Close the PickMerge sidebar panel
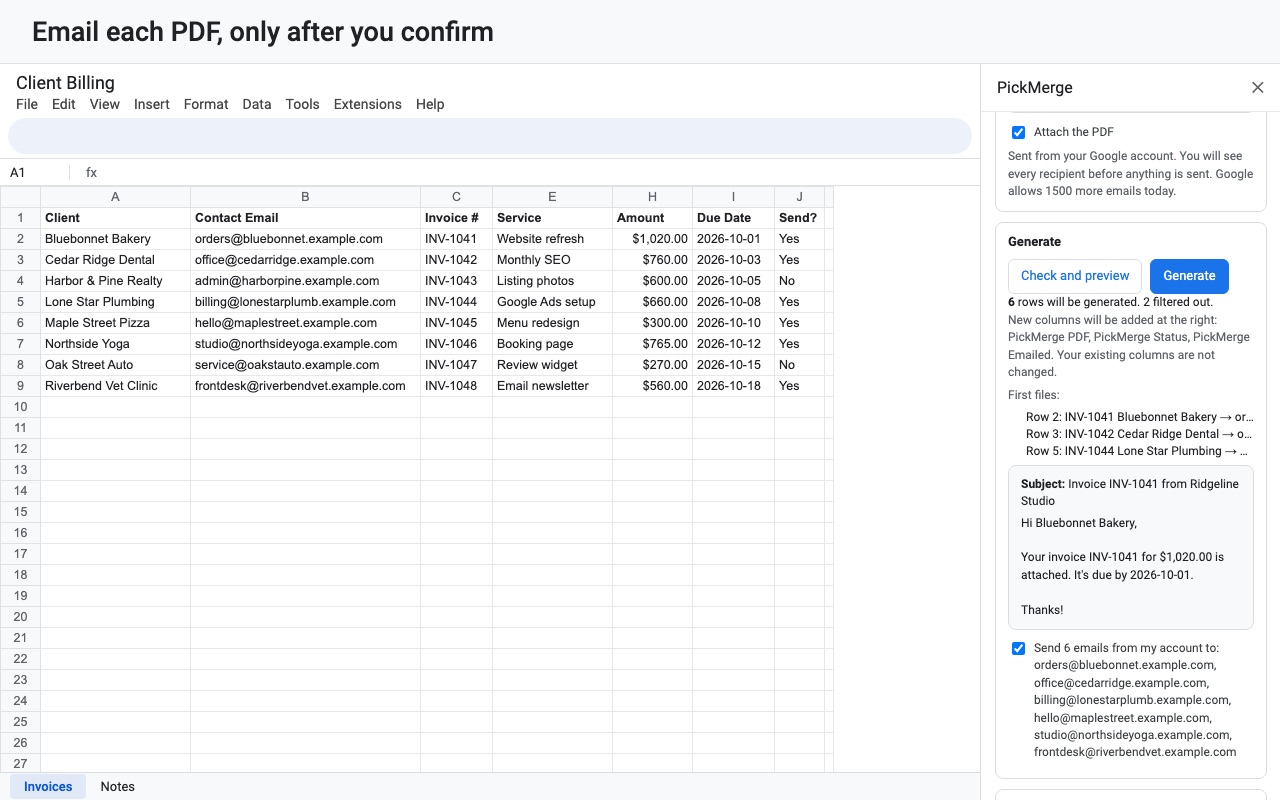 tap(1258, 88)
